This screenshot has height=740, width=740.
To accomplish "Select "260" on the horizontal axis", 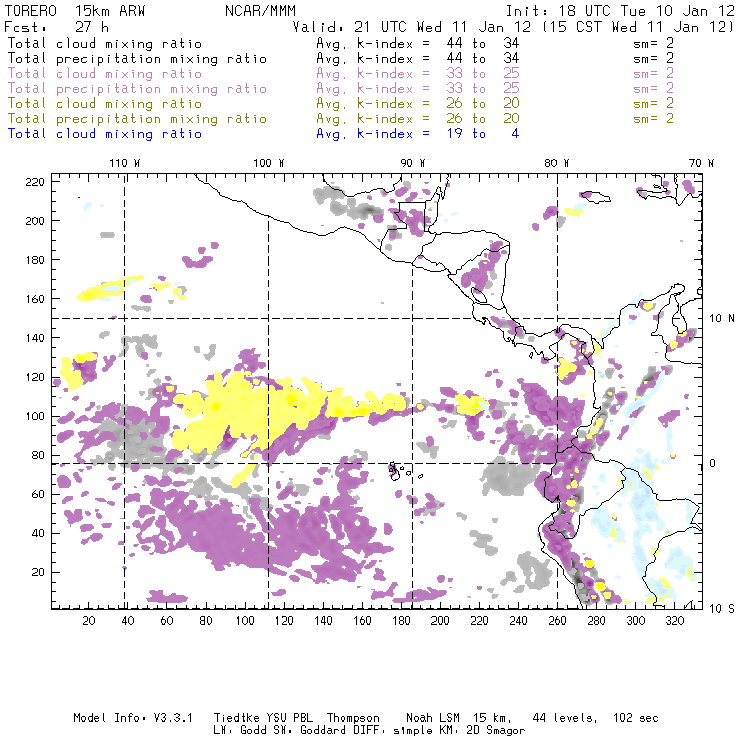I will pyautogui.click(x=557, y=621).
